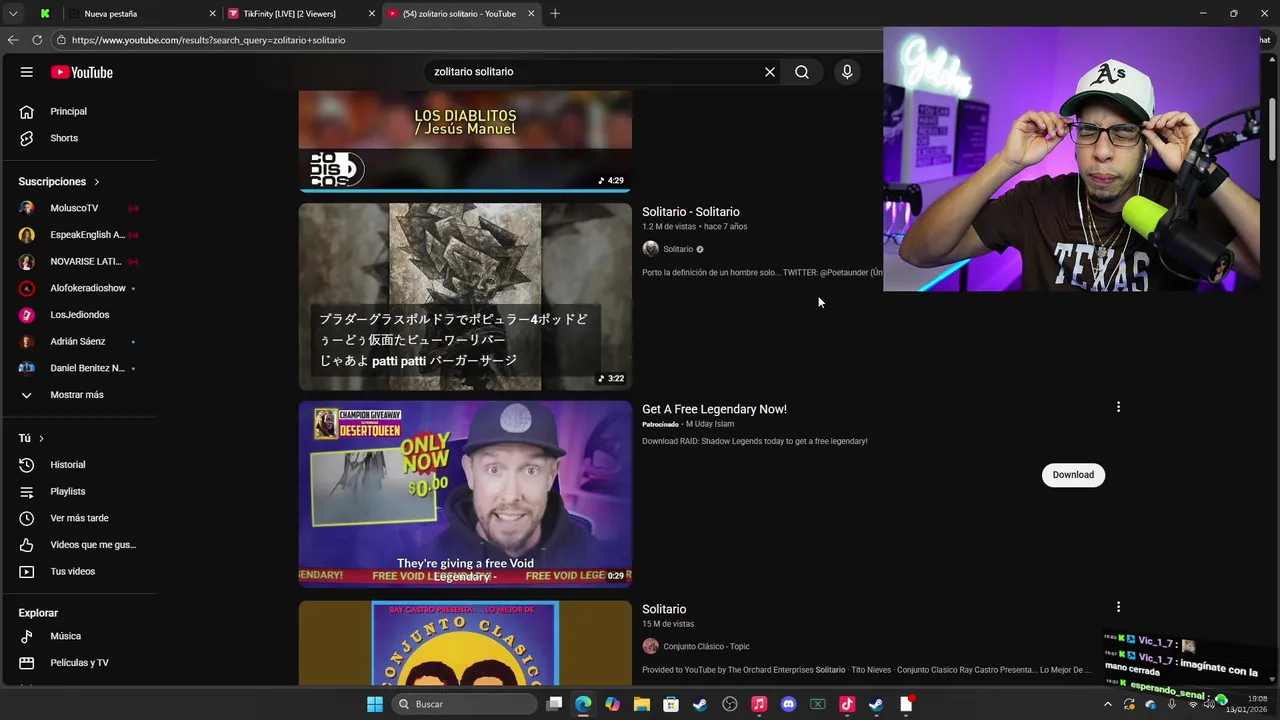Expand Mostrar más subscriptions
This screenshot has height=720, width=1280.
pos(78,395)
